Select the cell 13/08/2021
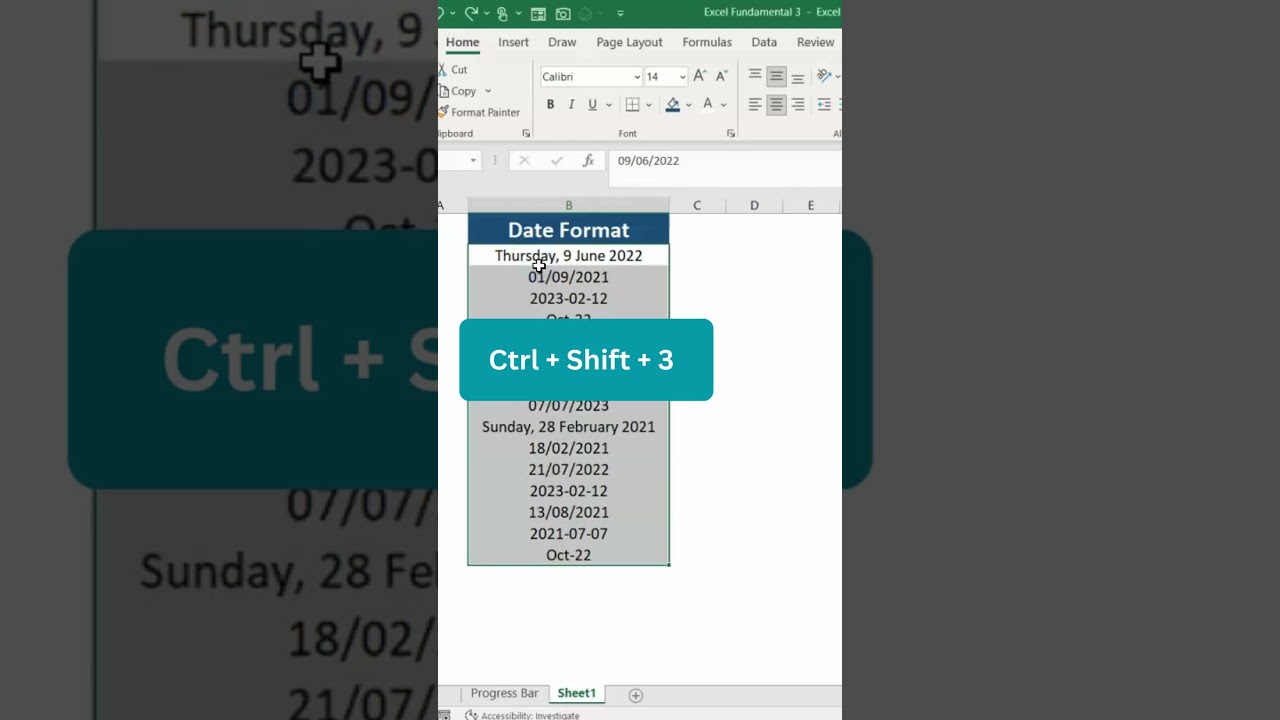 [x=568, y=512]
